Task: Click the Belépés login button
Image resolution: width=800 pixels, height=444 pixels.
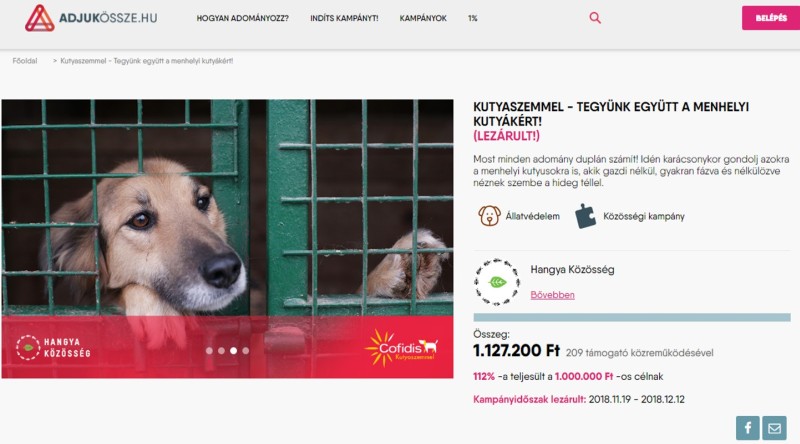Action: (771, 18)
